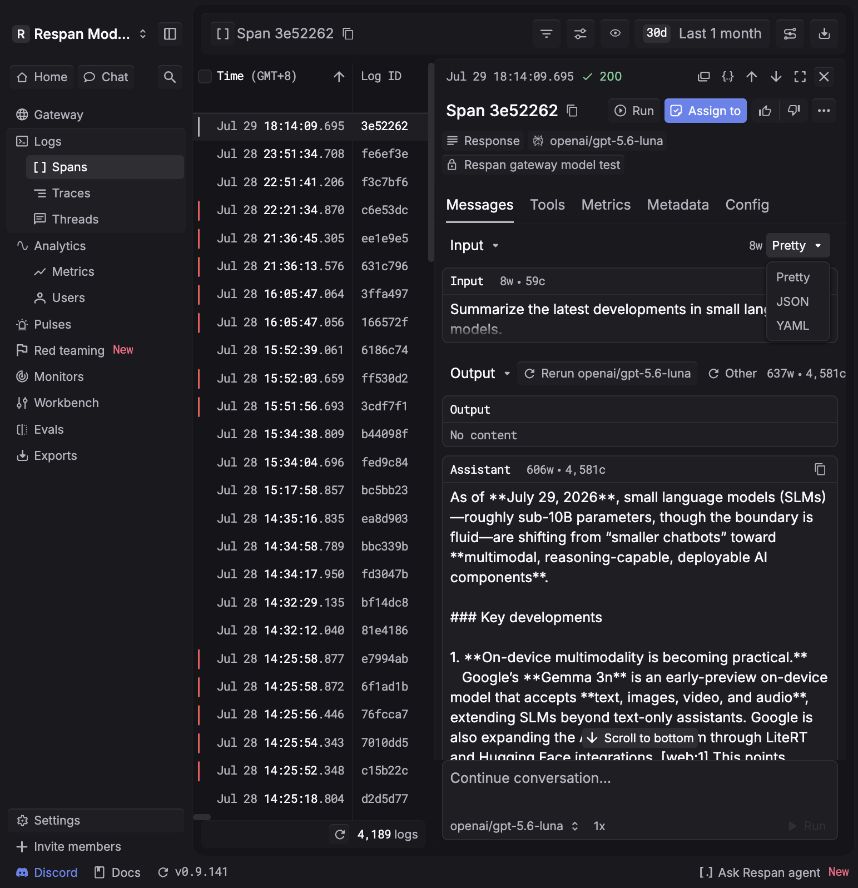Open Monitors in the sidebar
This screenshot has height=888, width=858.
96,377
